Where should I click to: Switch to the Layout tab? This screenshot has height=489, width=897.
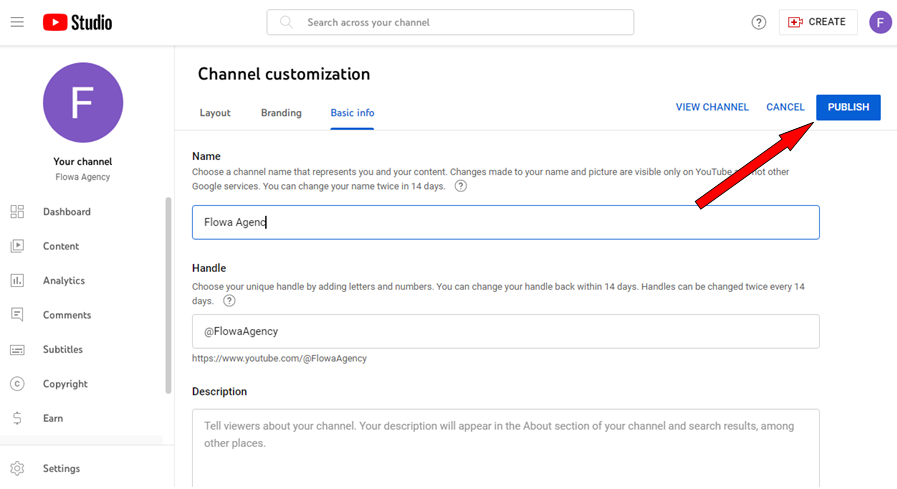215,113
